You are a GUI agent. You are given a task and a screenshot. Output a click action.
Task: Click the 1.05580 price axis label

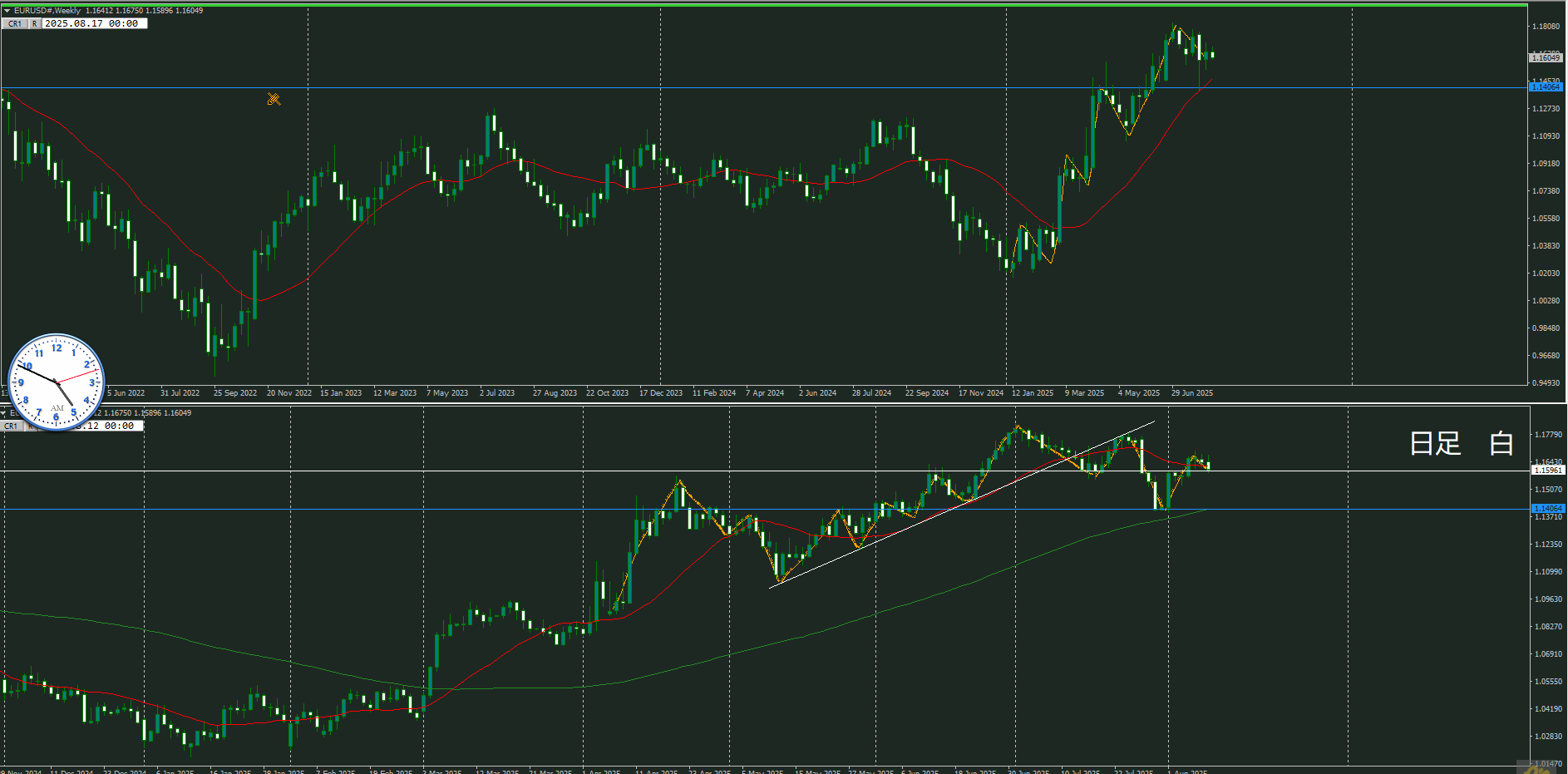pyautogui.click(x=1546, y=219)
